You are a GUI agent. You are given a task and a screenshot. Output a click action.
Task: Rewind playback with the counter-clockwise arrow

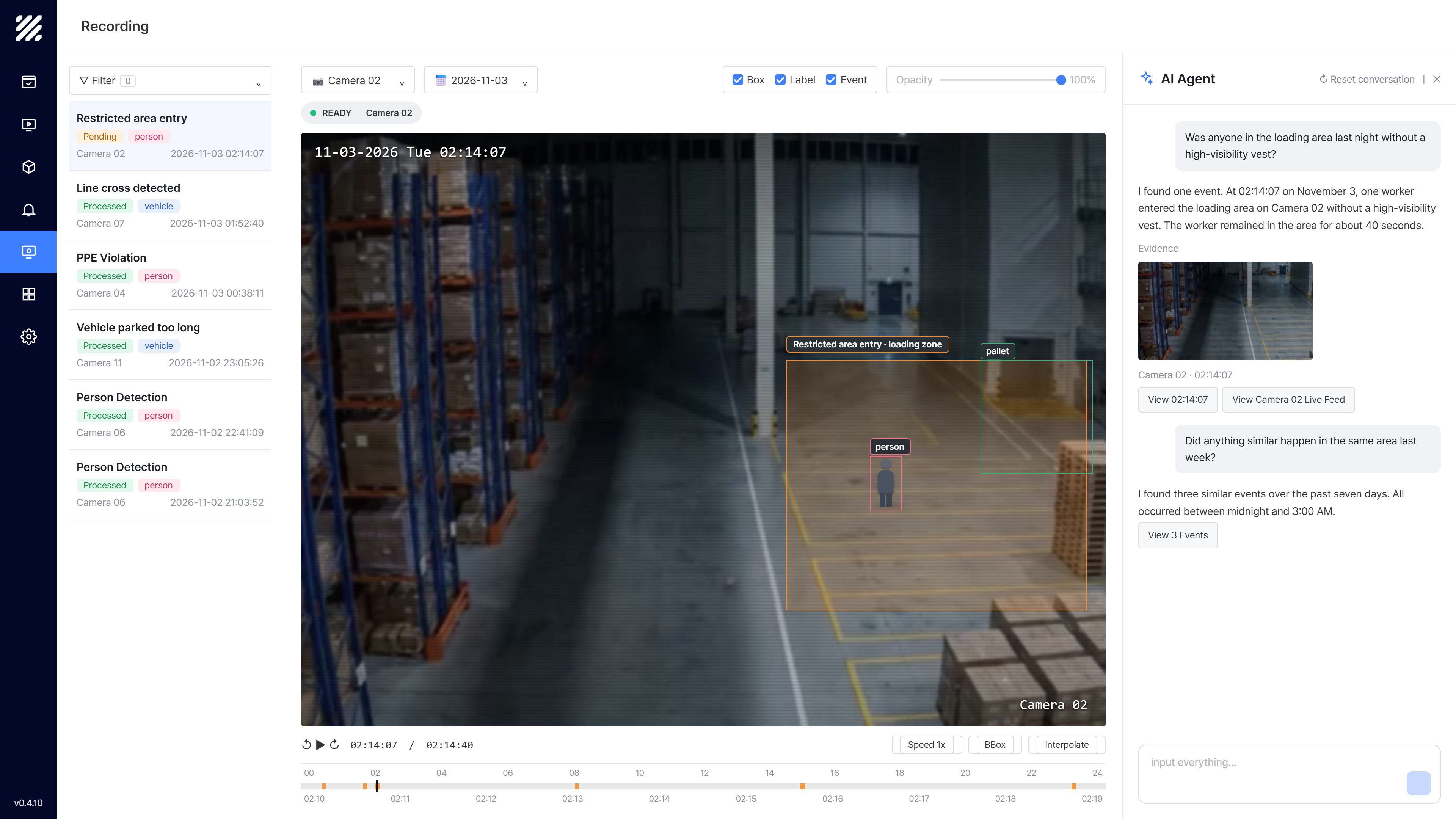coord(306,744)
